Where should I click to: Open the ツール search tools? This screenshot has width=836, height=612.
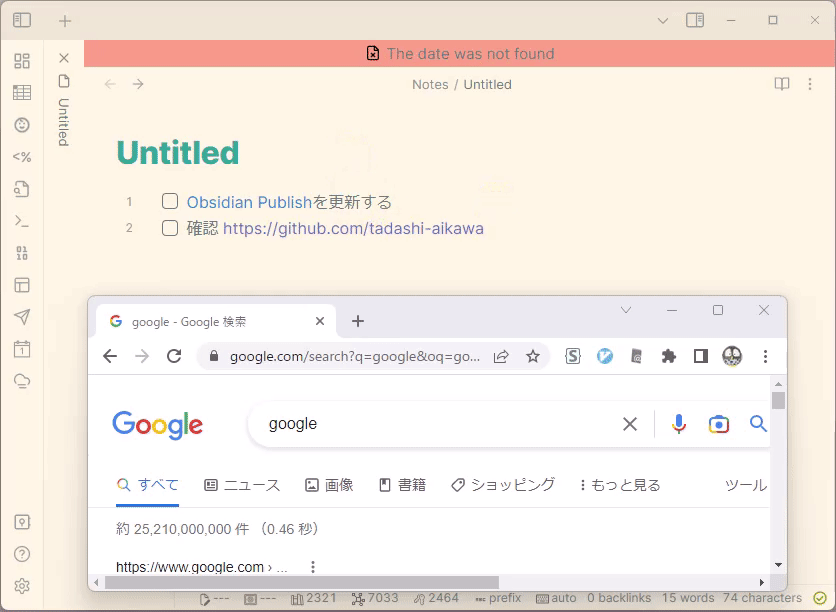click(x=745, y=485)
